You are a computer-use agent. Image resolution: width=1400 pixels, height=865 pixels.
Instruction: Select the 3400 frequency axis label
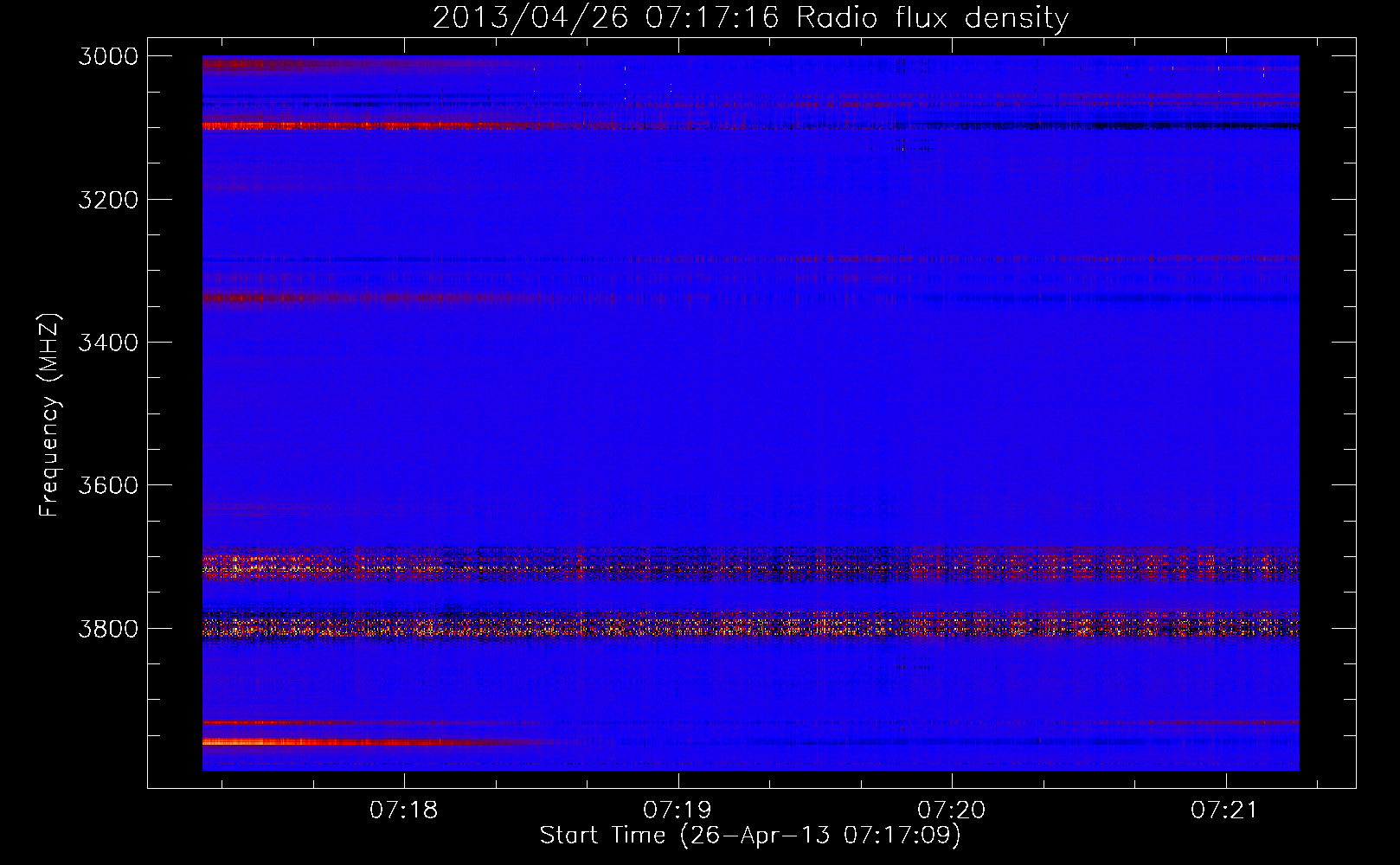108,343
